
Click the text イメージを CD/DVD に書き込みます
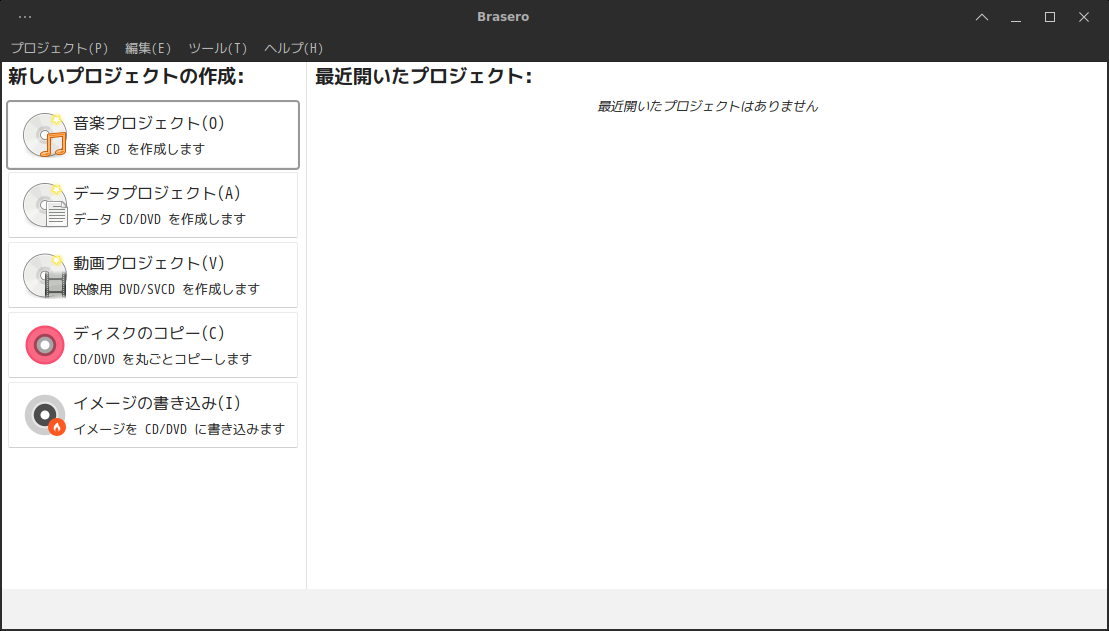pyautogui.click(x=179, y=429)
